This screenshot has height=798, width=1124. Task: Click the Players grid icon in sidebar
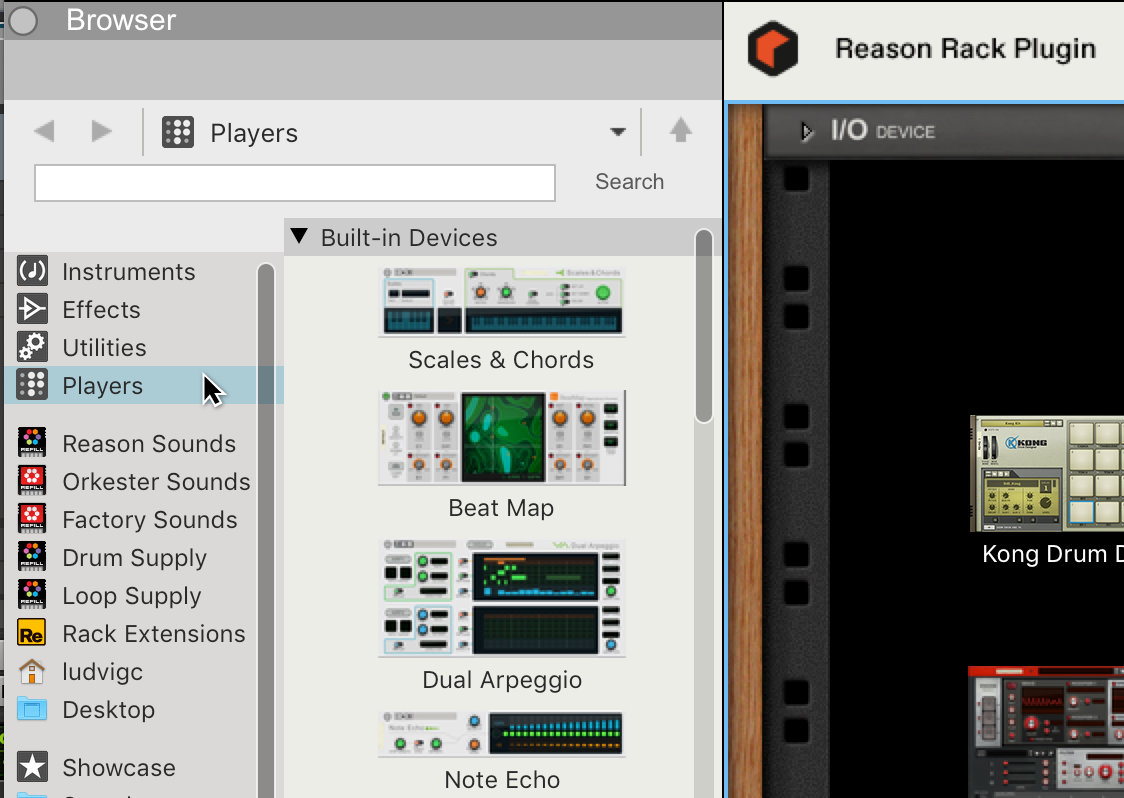32,385
